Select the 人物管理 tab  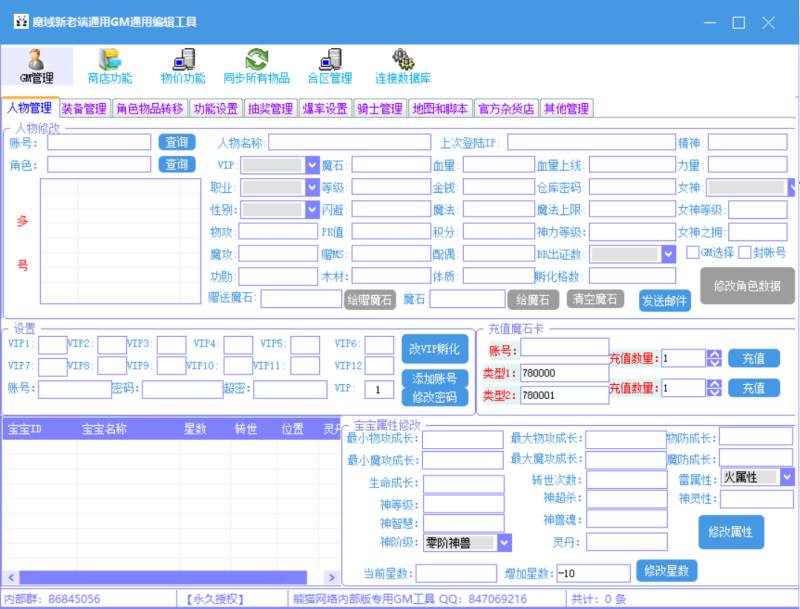tap(30, 108)
